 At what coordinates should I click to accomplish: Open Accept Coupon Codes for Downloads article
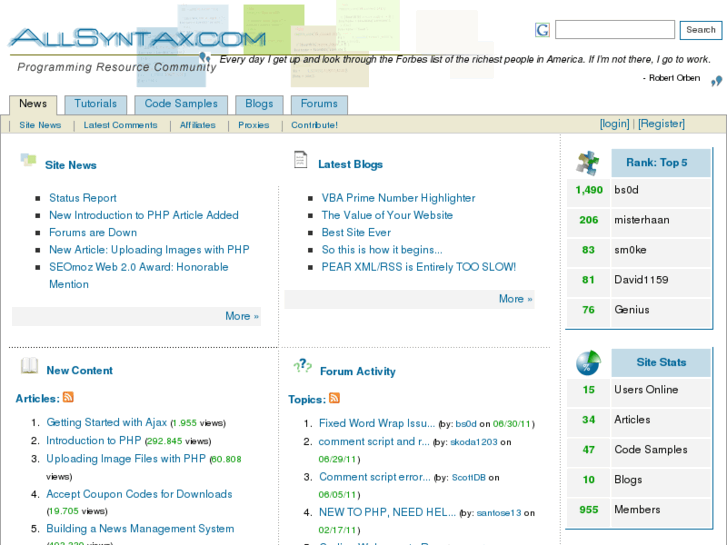[x=139, y=494]
